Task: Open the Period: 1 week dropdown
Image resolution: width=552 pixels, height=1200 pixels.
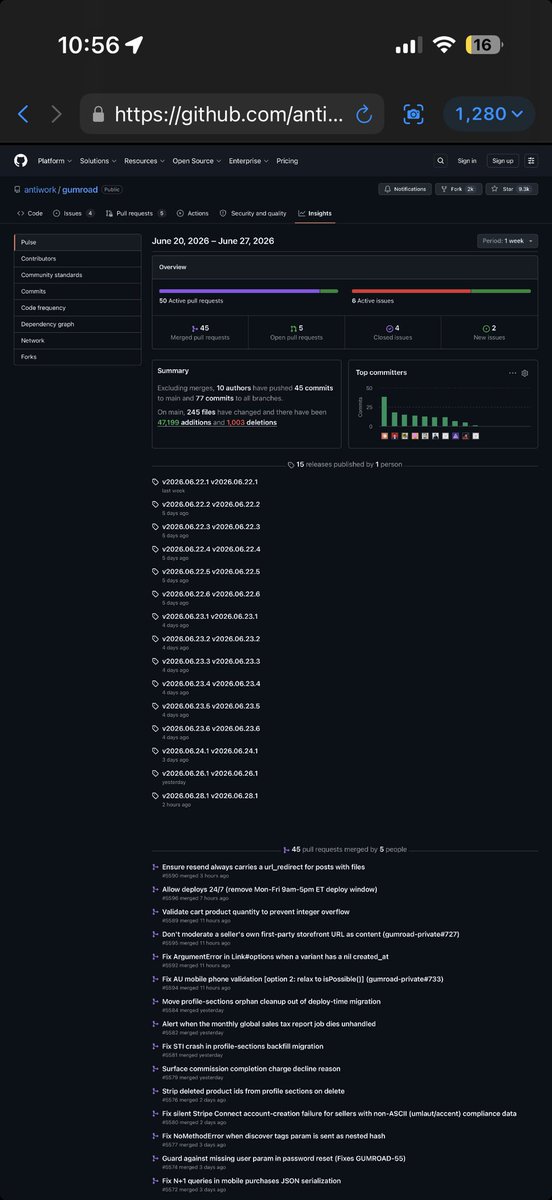Action: pos(507,241)
